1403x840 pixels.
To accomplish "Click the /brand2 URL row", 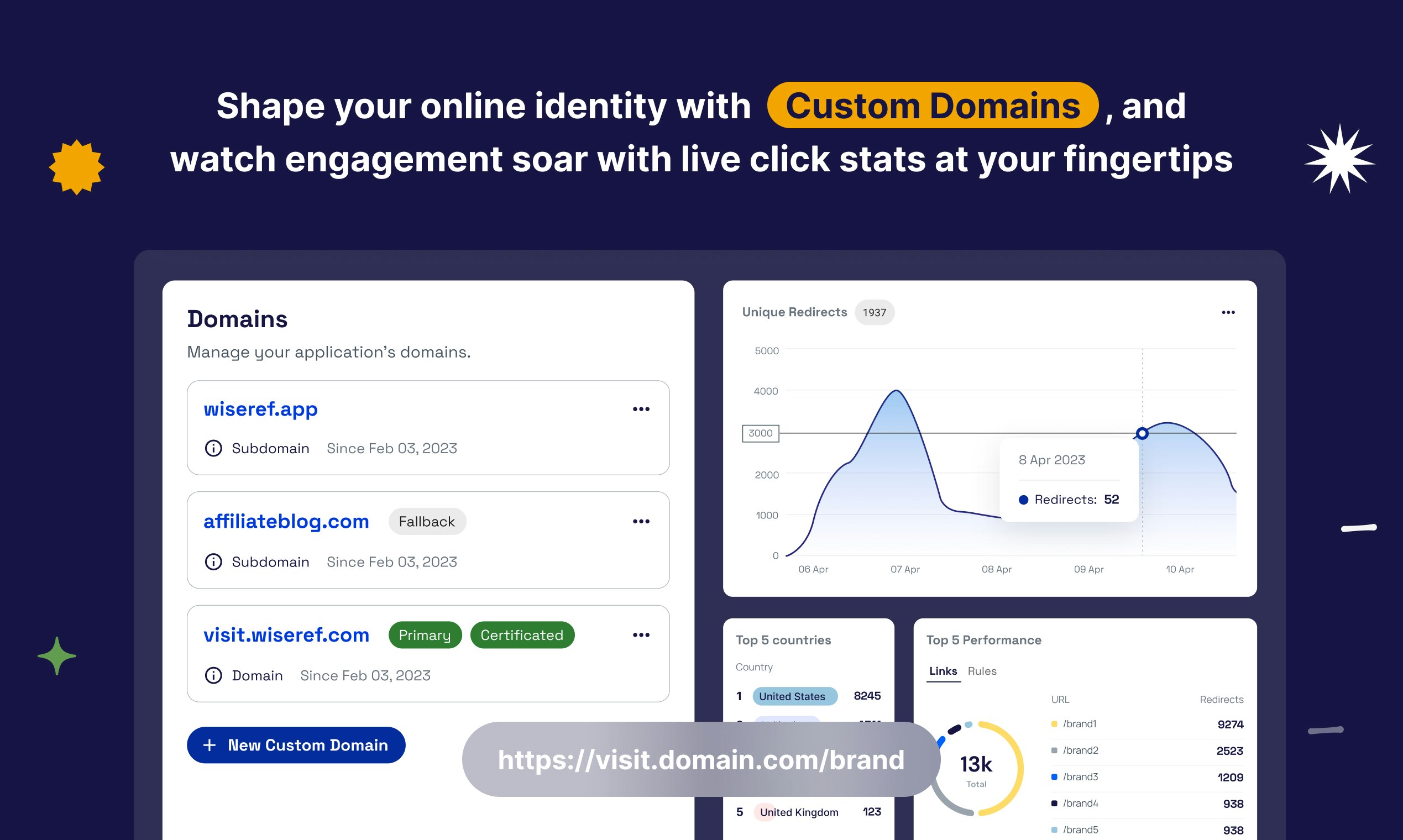I will pyautogui.click(x=1147, y=750).
